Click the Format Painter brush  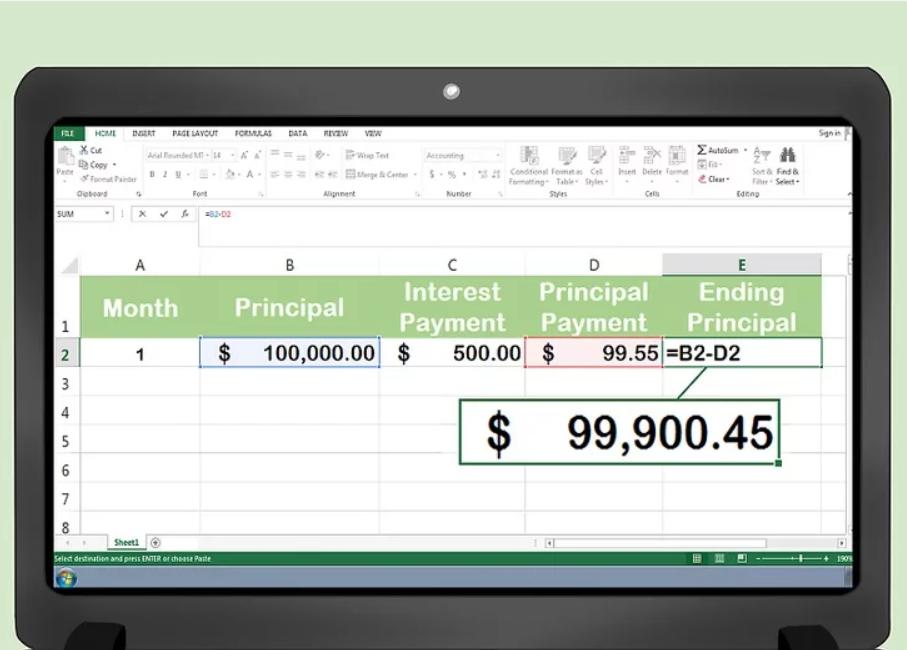pos(84,179)
